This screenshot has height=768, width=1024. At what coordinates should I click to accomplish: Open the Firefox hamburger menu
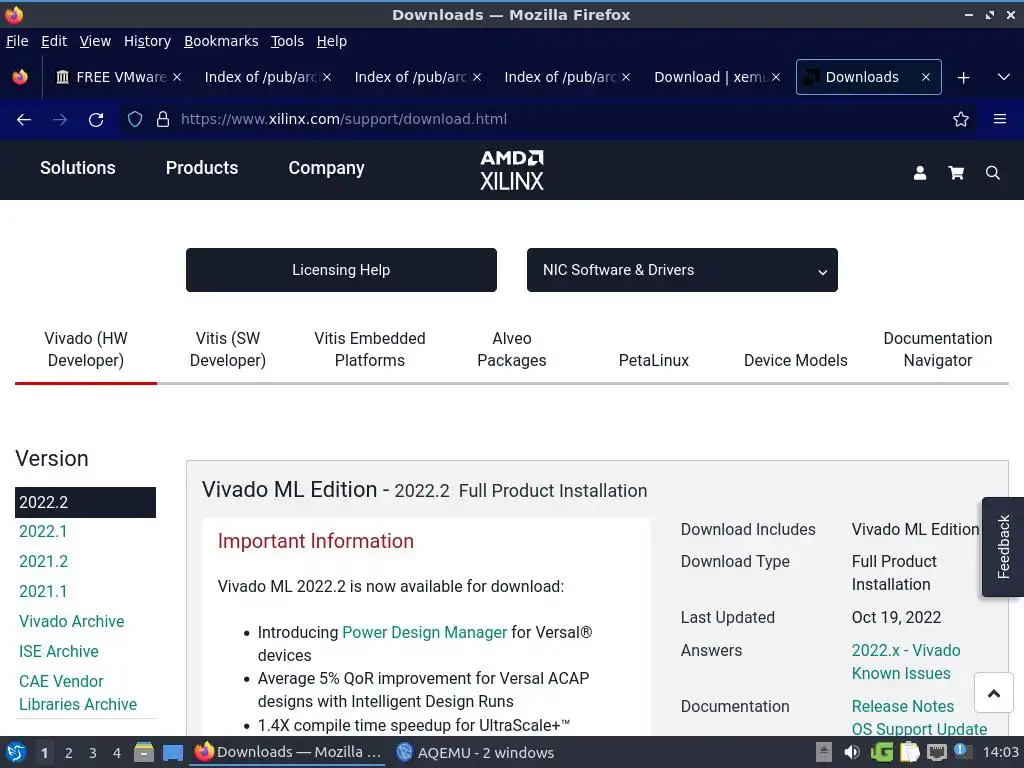coord(1000,119)
